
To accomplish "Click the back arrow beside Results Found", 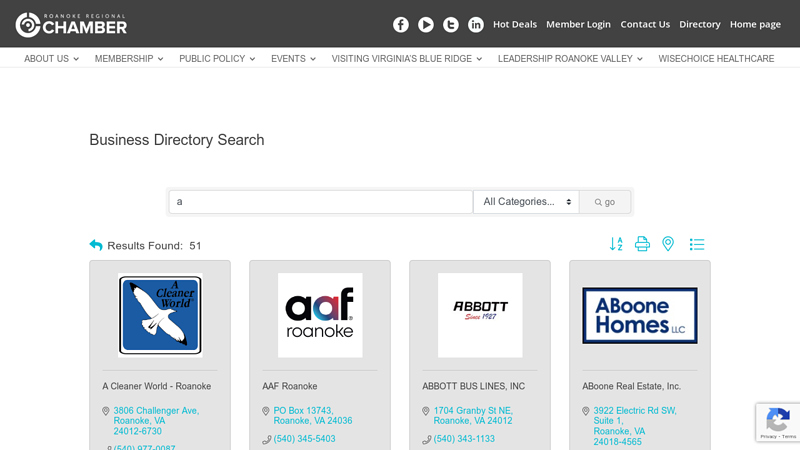I will coord(96,245).
